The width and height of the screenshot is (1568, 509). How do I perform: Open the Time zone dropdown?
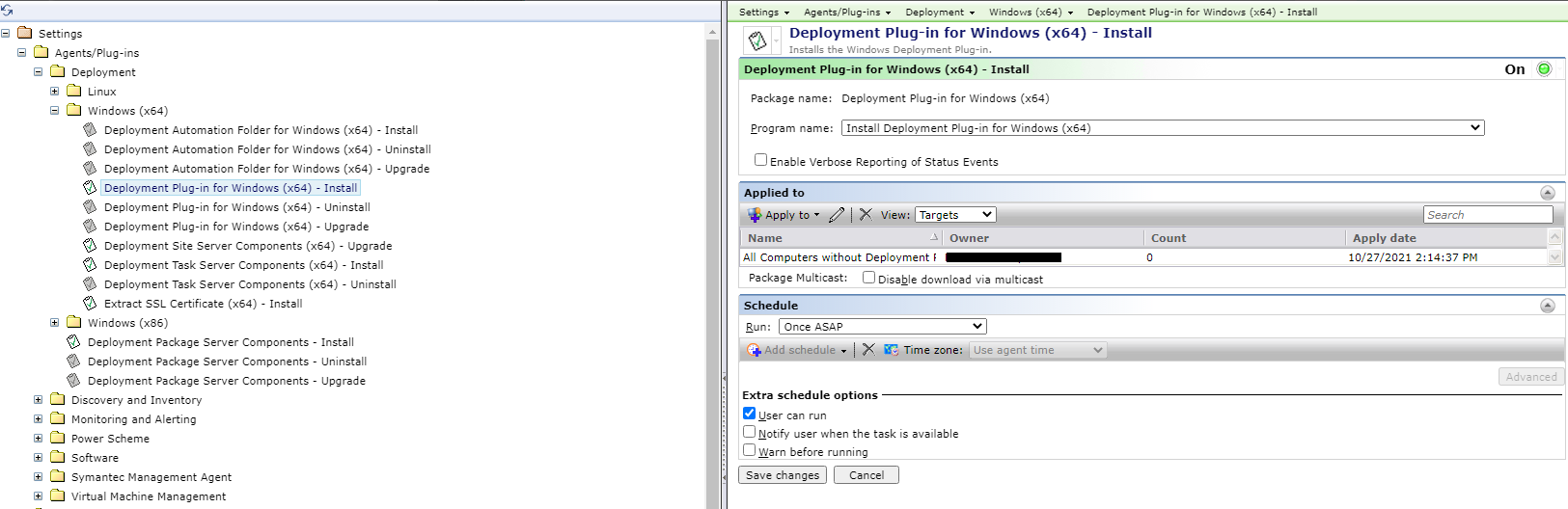click(1037, 350)
